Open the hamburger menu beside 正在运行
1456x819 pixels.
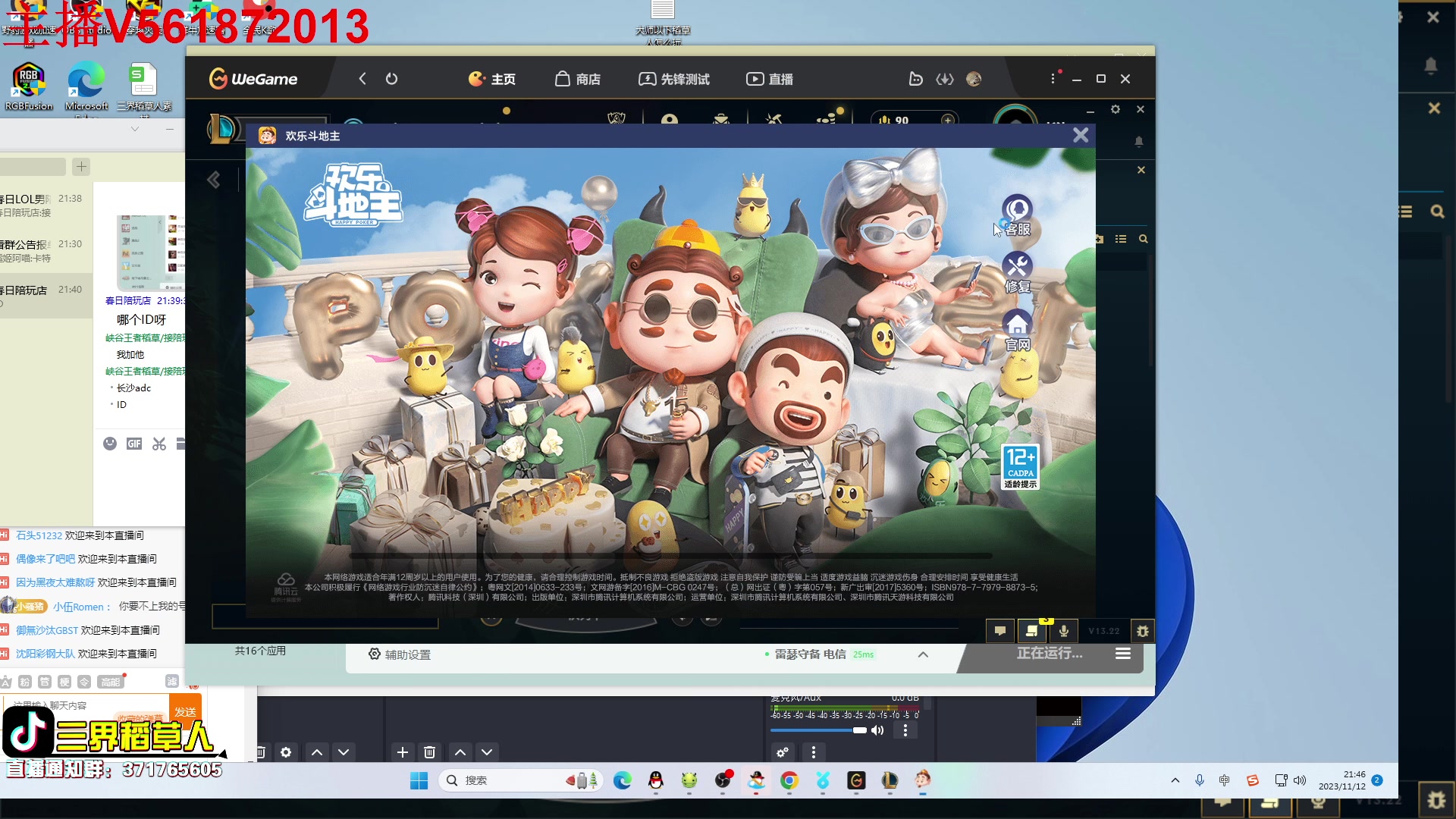[x=1123, y=654]
